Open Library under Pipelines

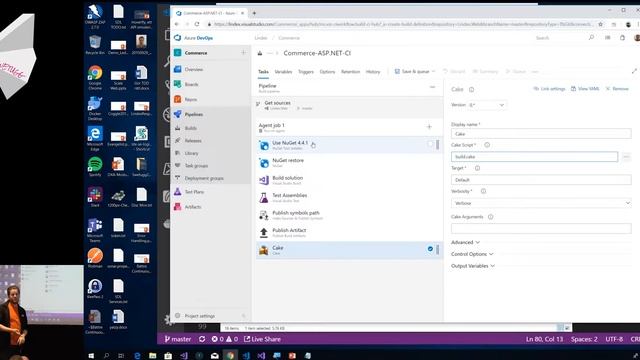191,153
